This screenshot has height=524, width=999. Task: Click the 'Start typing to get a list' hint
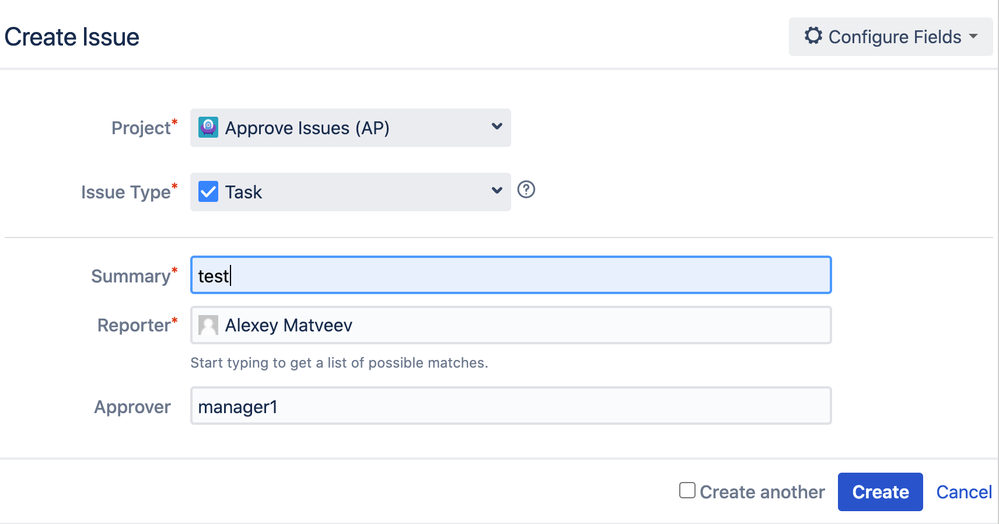(339, 363)
